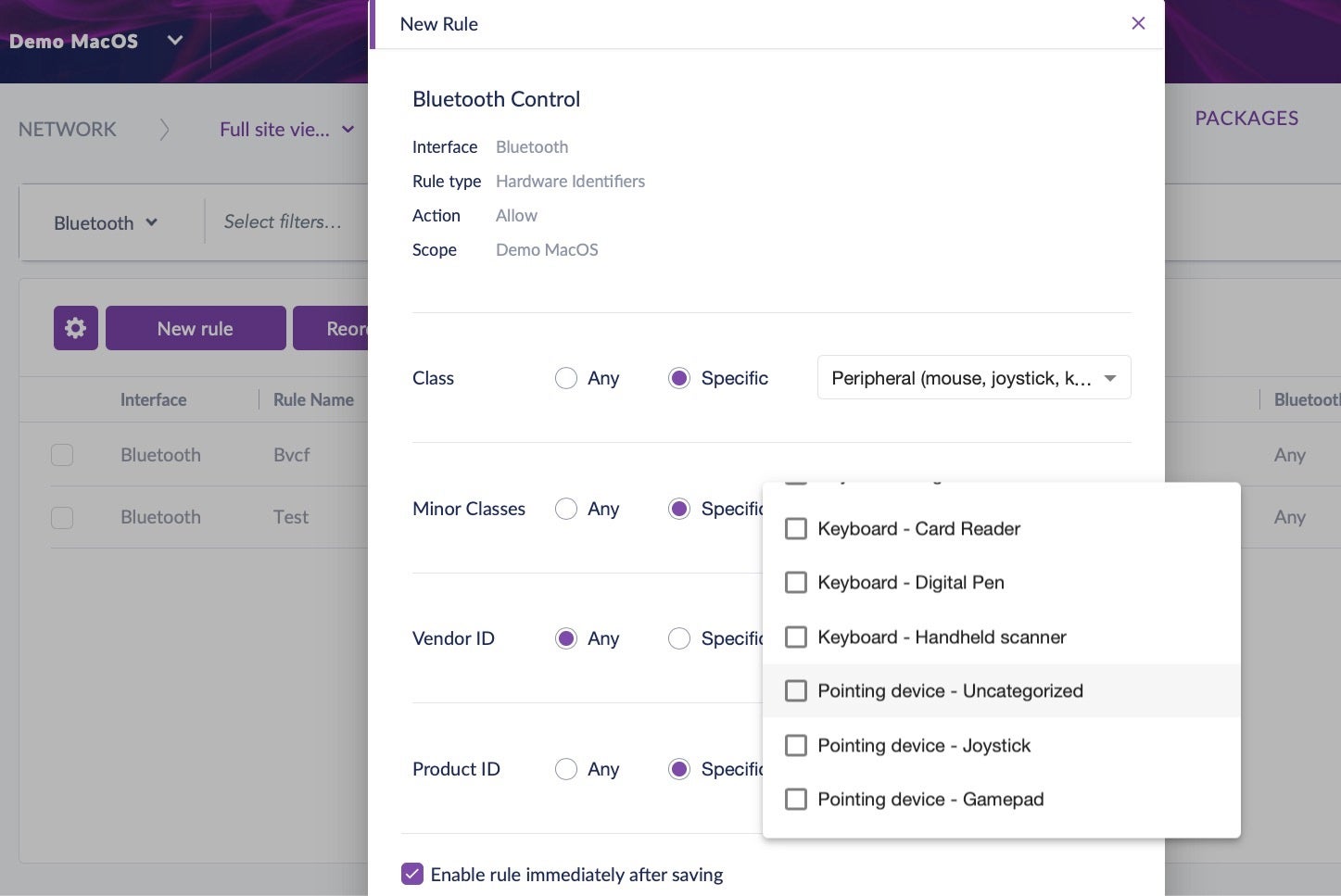Select Specific radio for Vendor ID
This screenshot has width=1341, height=896.
(679, 638)
